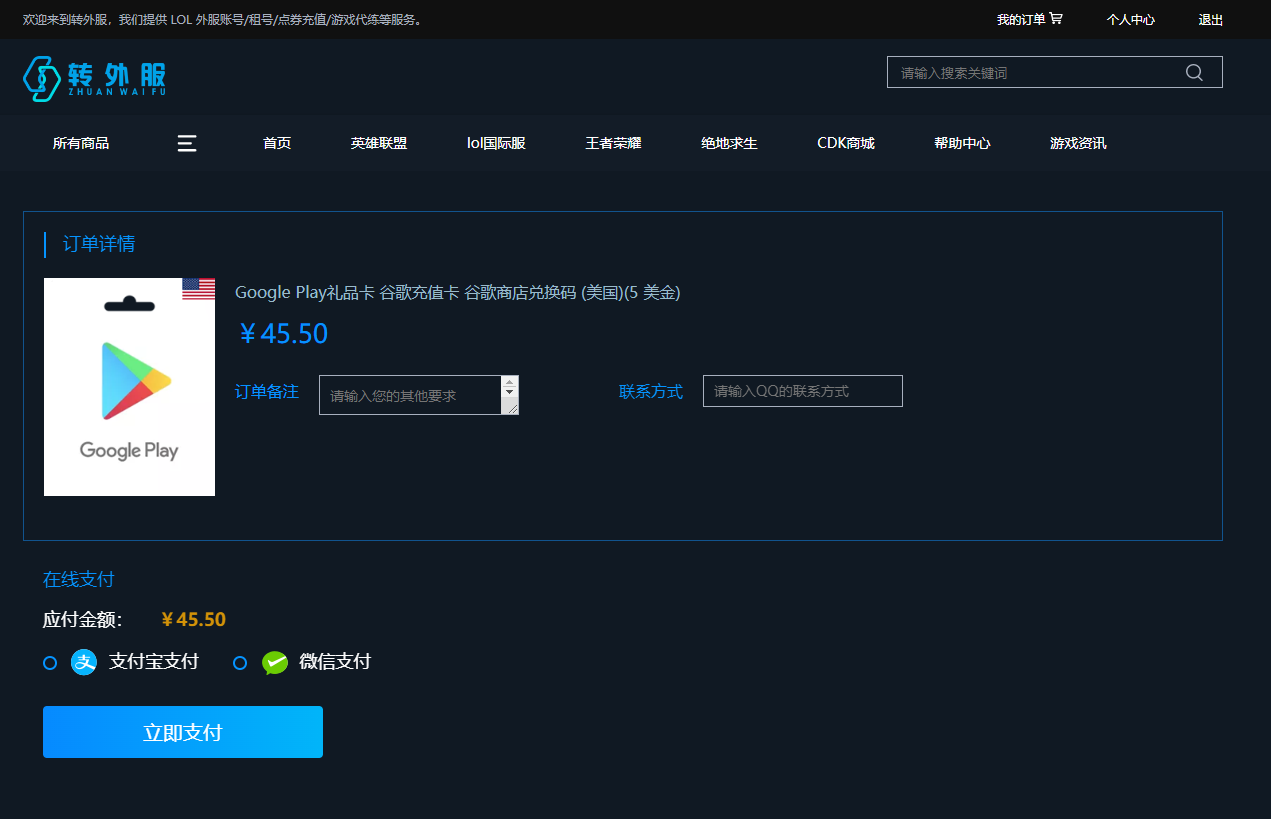
Task: Click the Google Play gift card product title
Action: coord(458,292)
